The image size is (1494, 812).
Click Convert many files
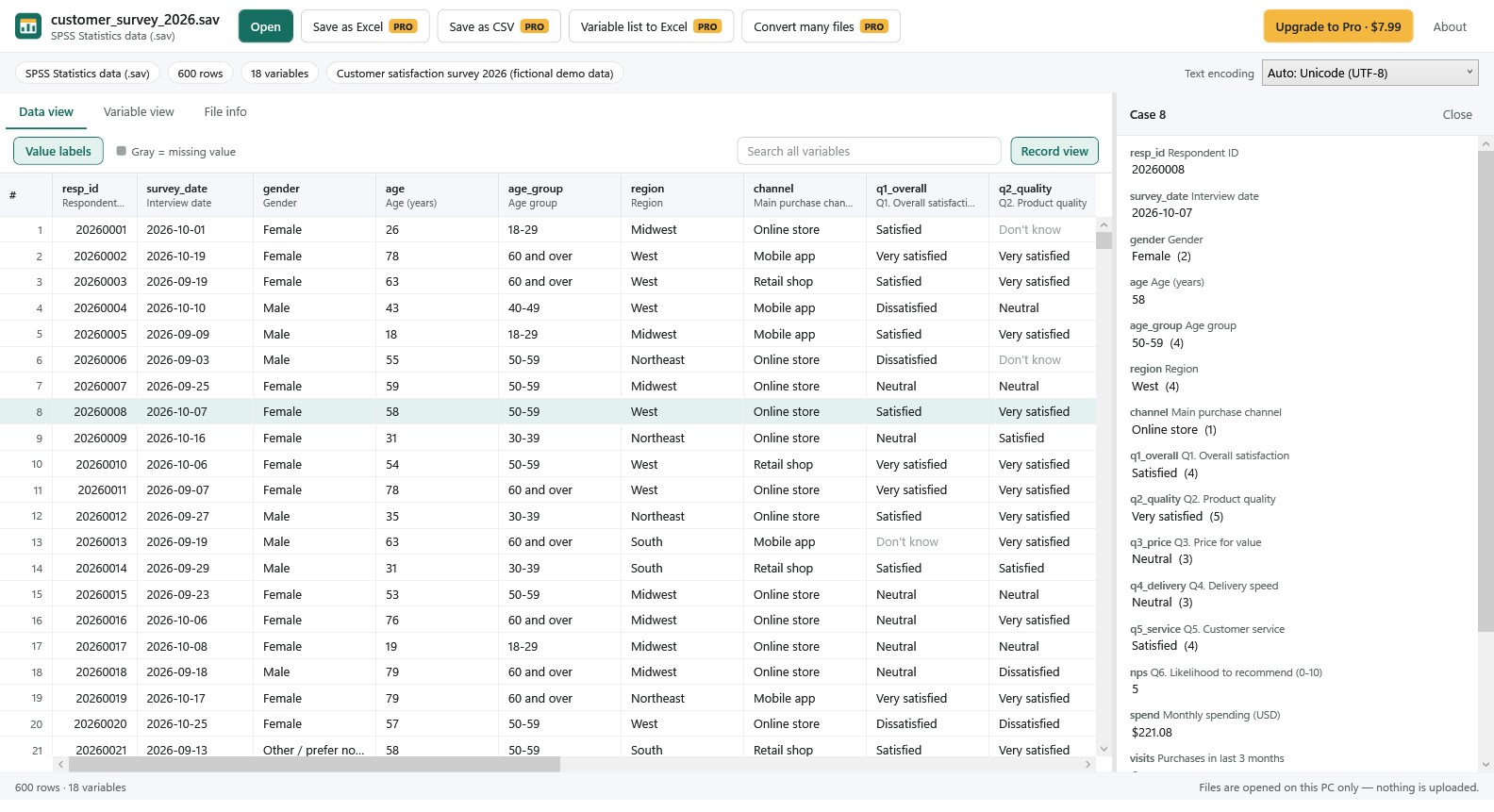[x=821, y=26]
